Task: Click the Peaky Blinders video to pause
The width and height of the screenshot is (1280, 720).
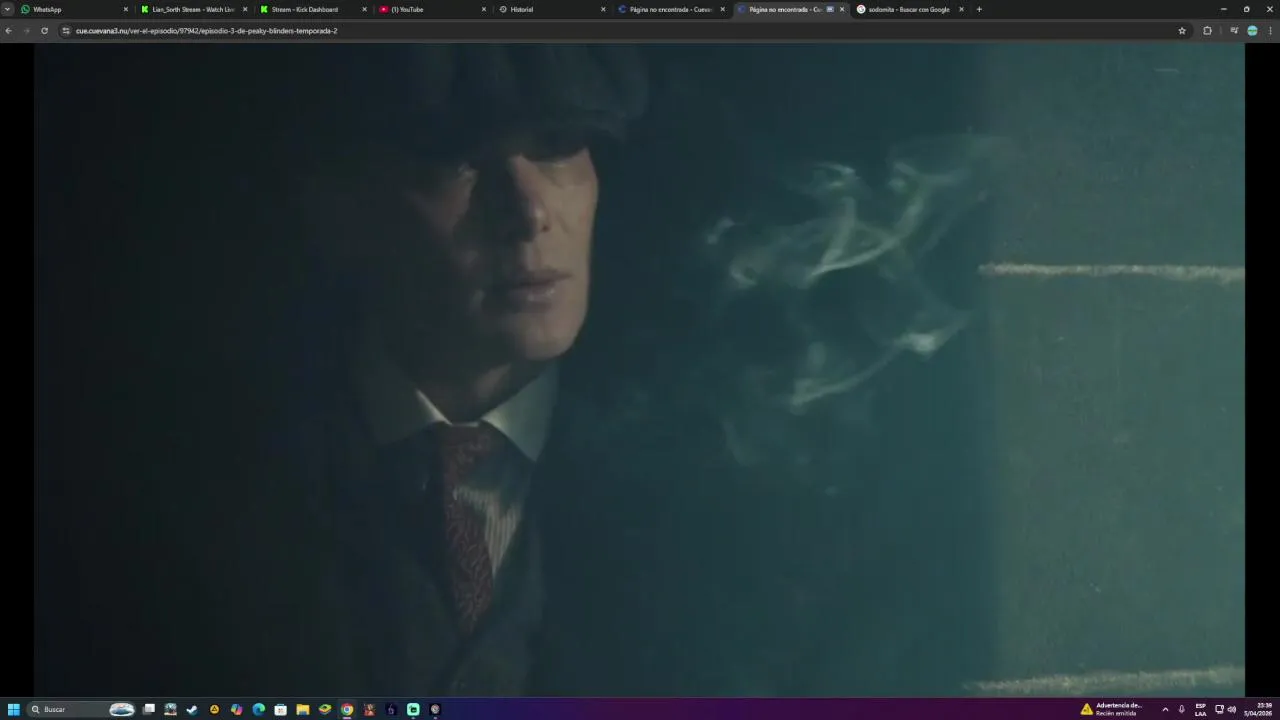Action: (x=640, y=370)
